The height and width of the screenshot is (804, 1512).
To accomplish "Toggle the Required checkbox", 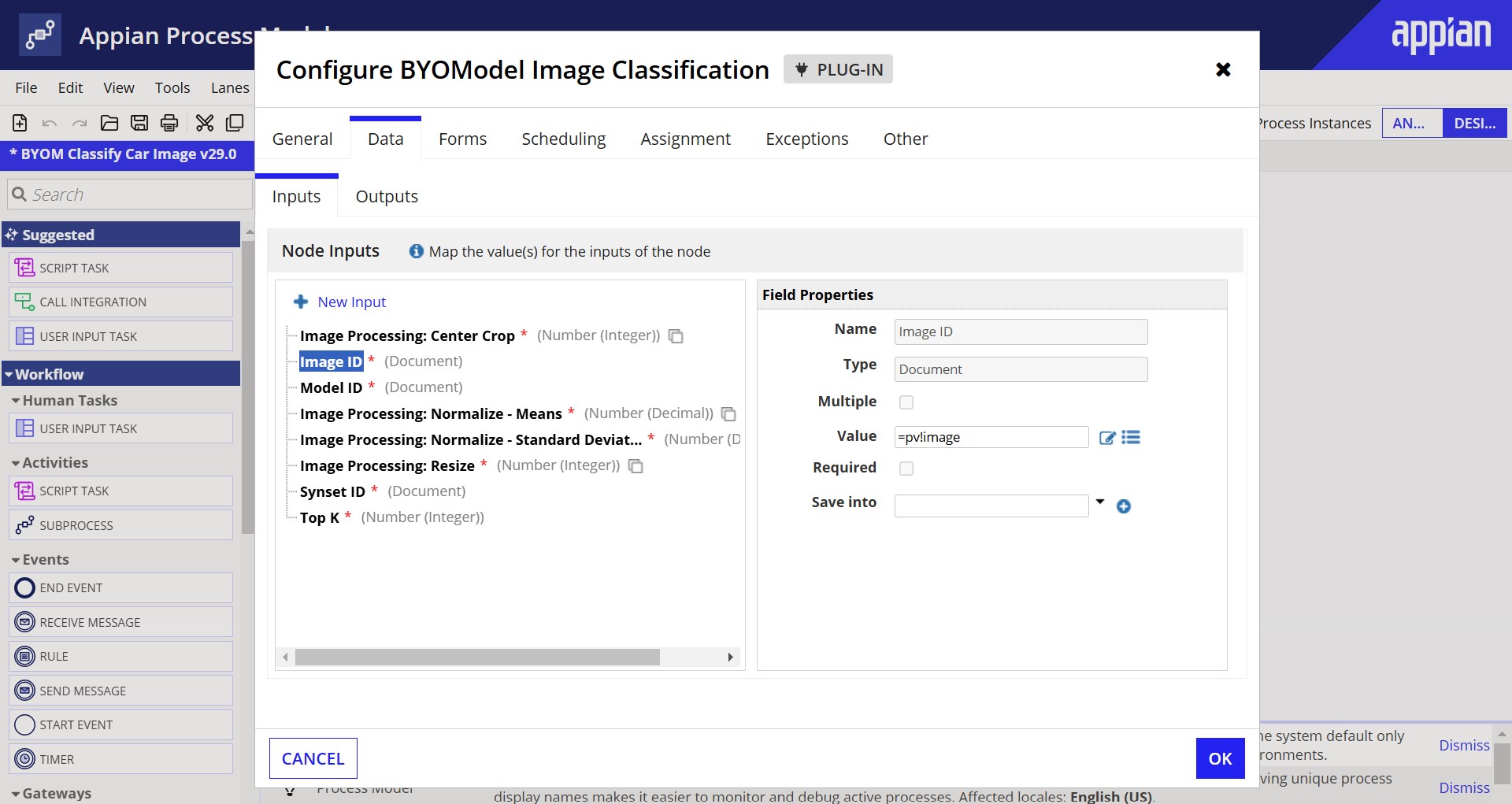I will pyautogui.click(x=906, y=469).
